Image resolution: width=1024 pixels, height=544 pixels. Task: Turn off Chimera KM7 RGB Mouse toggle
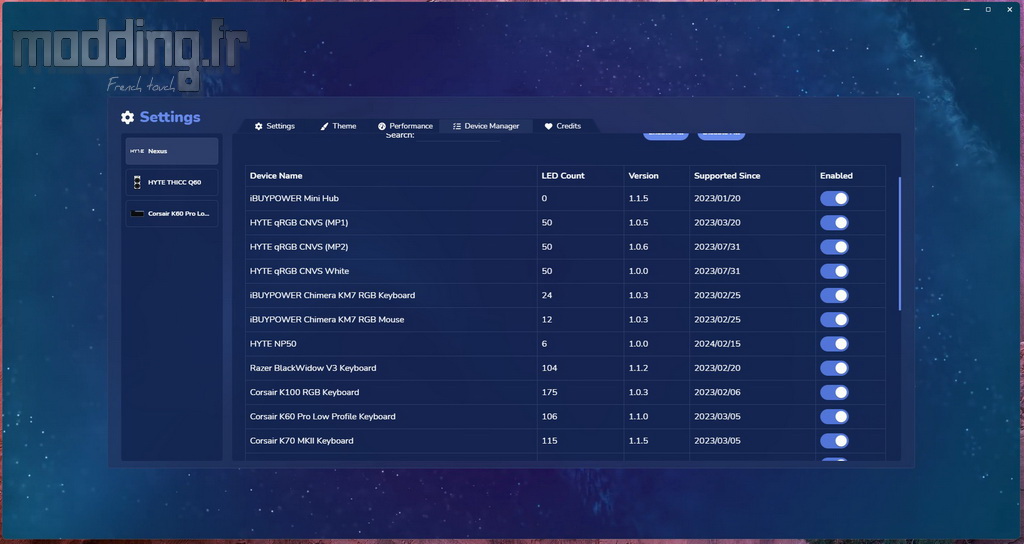click(834, 319)
